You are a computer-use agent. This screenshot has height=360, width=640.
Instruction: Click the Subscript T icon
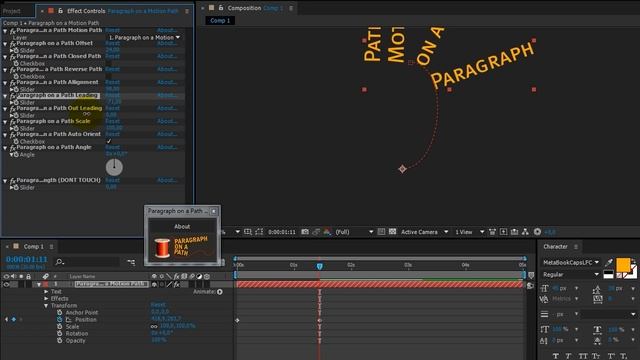[624, 356]
